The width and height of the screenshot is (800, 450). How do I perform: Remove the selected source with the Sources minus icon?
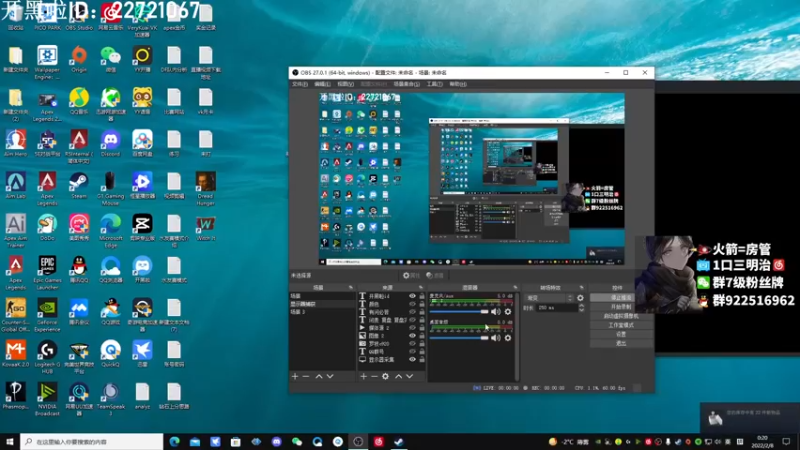point(374,377)
